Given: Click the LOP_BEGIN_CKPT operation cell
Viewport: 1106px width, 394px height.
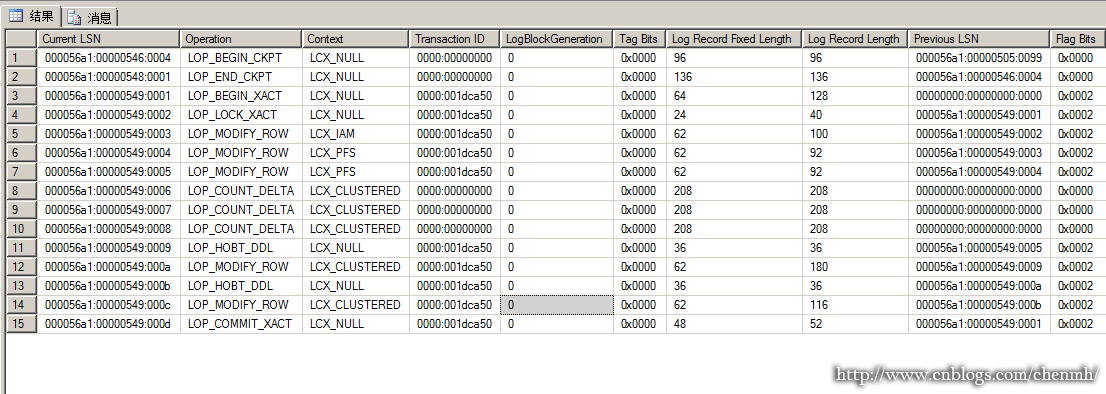Looking at the screenshot, I should [241, 58].
